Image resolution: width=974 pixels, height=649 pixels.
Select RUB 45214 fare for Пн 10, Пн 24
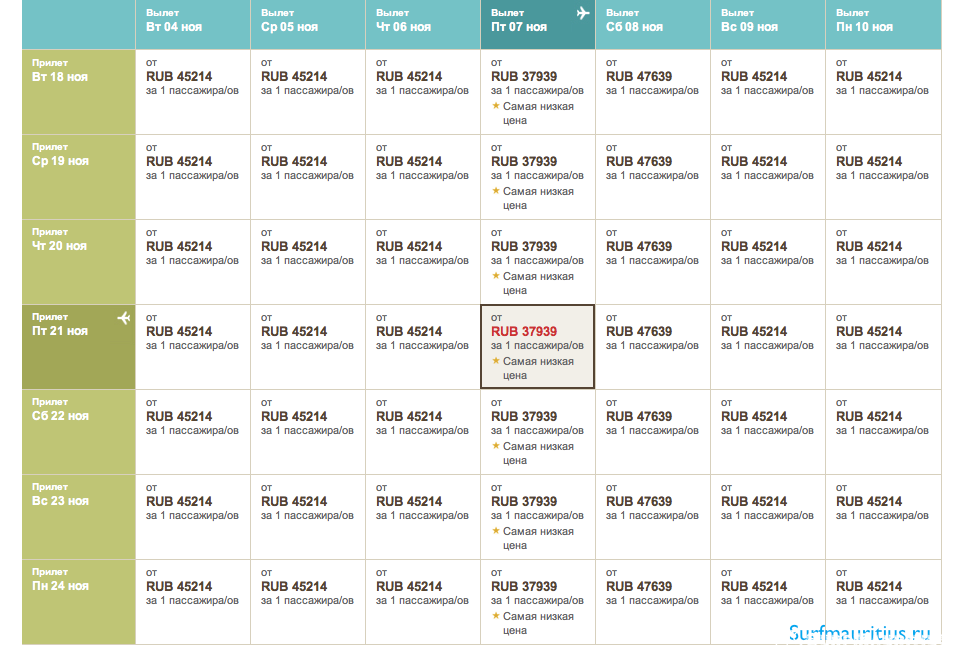[x=869, y=586]
